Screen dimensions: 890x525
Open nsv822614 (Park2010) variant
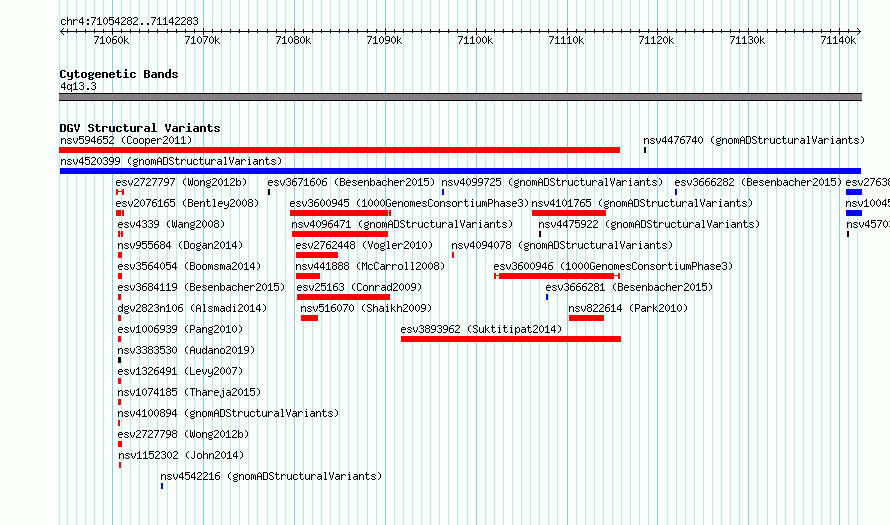628,308
